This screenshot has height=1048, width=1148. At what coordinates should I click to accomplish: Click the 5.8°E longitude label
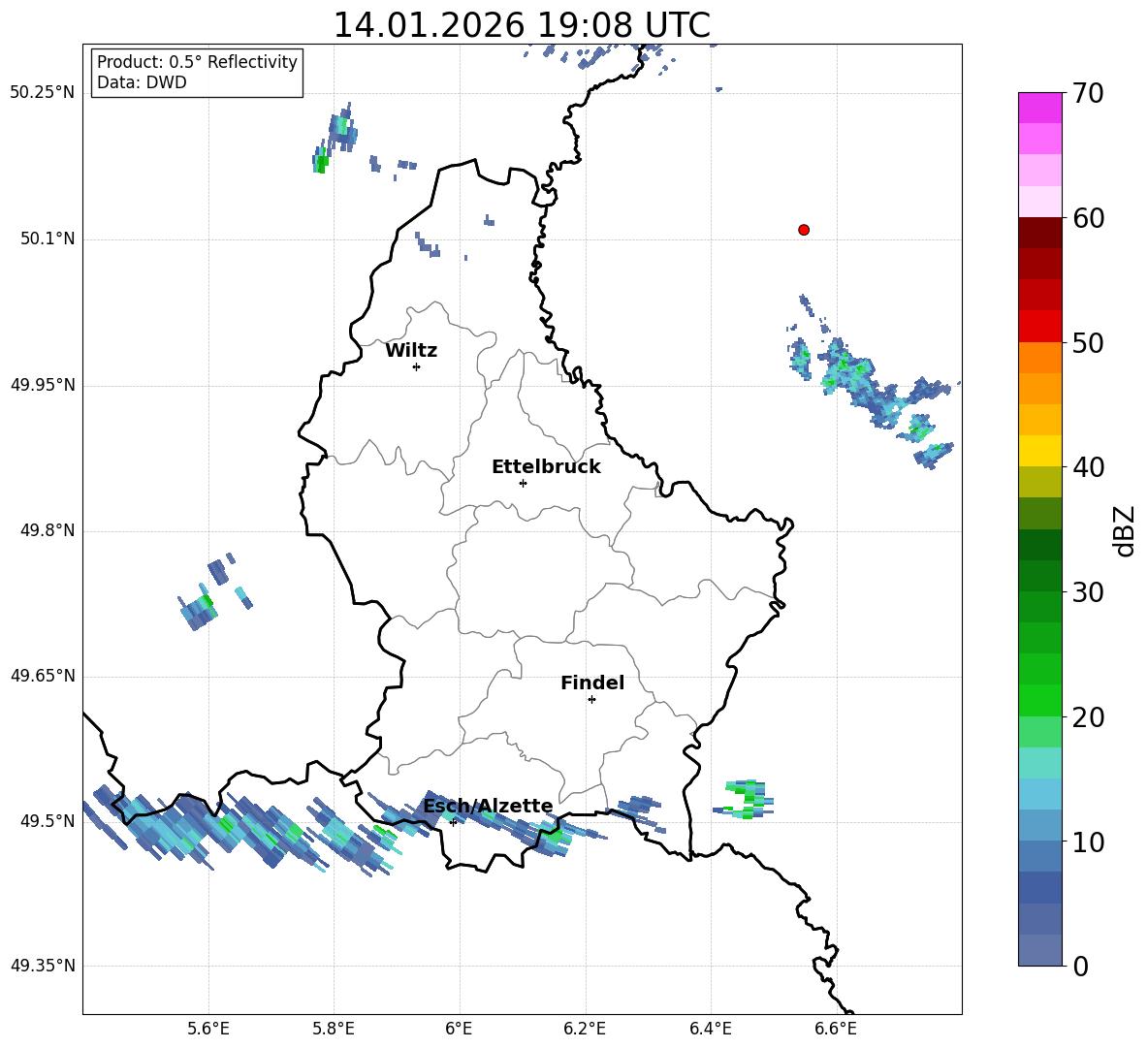(334, 1029)
